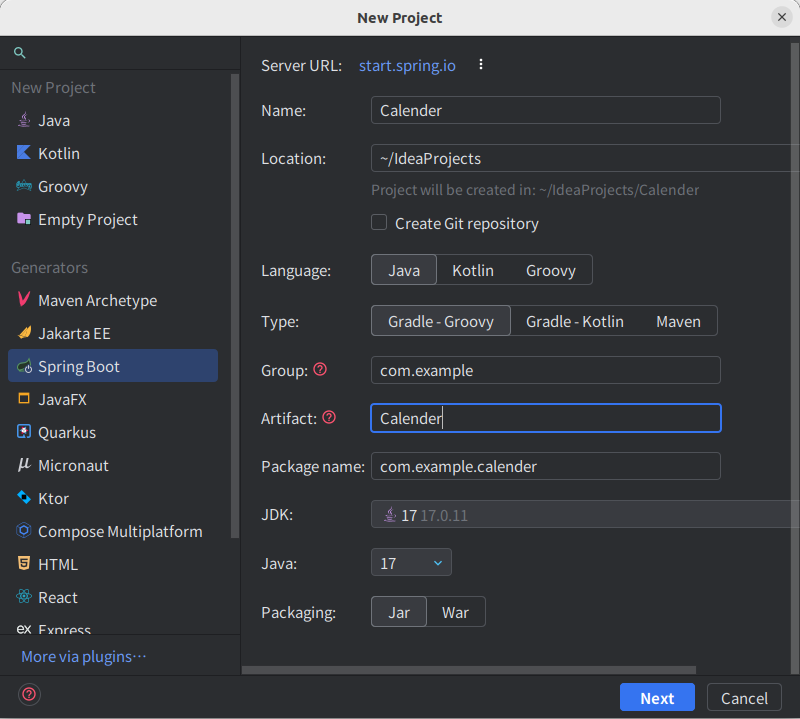The image size is (800, 719).
Task: Select the Java project icon
Action: click(x=24, y=120)
